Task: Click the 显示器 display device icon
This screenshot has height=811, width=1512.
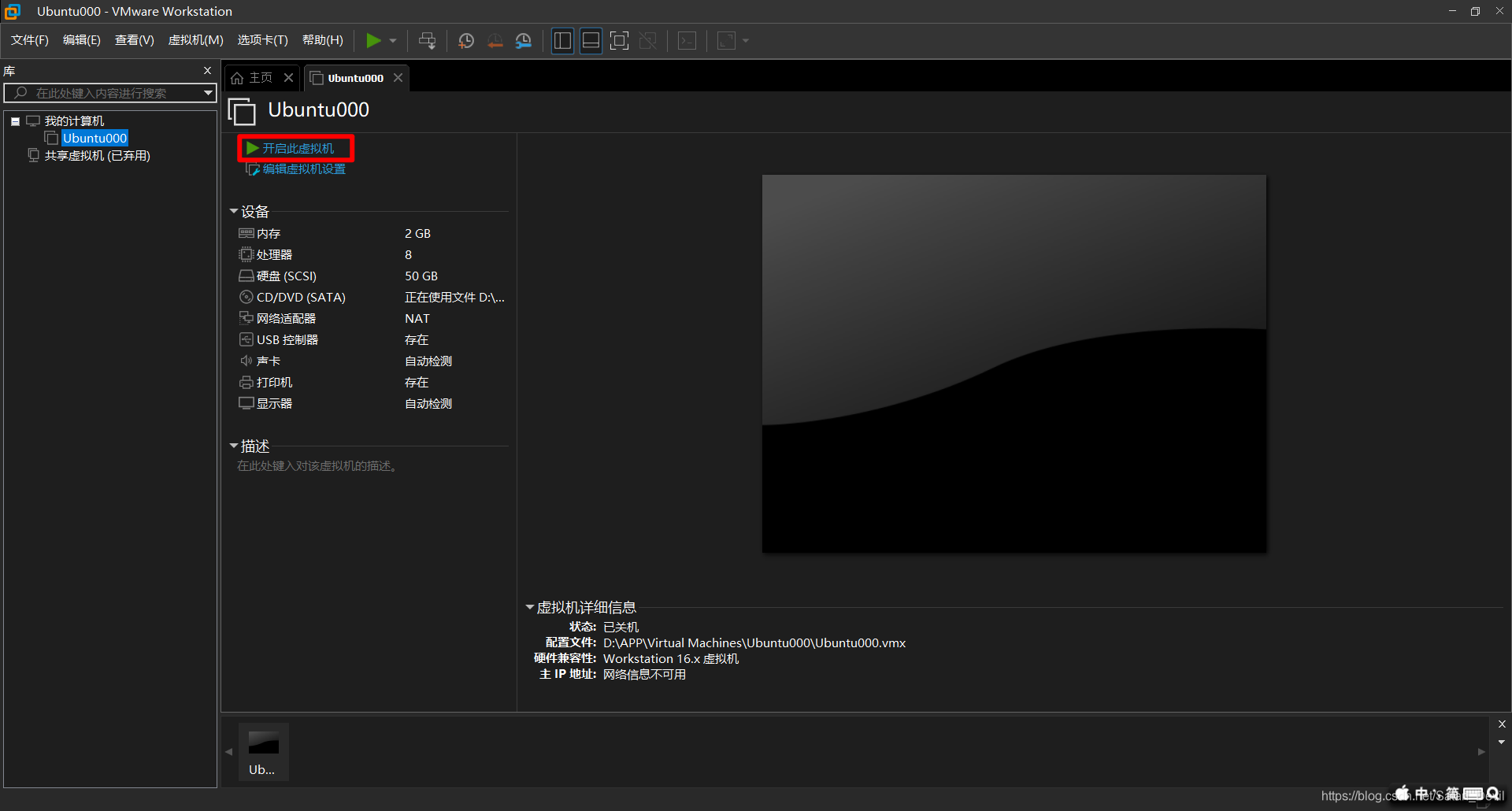Action: 246,403
